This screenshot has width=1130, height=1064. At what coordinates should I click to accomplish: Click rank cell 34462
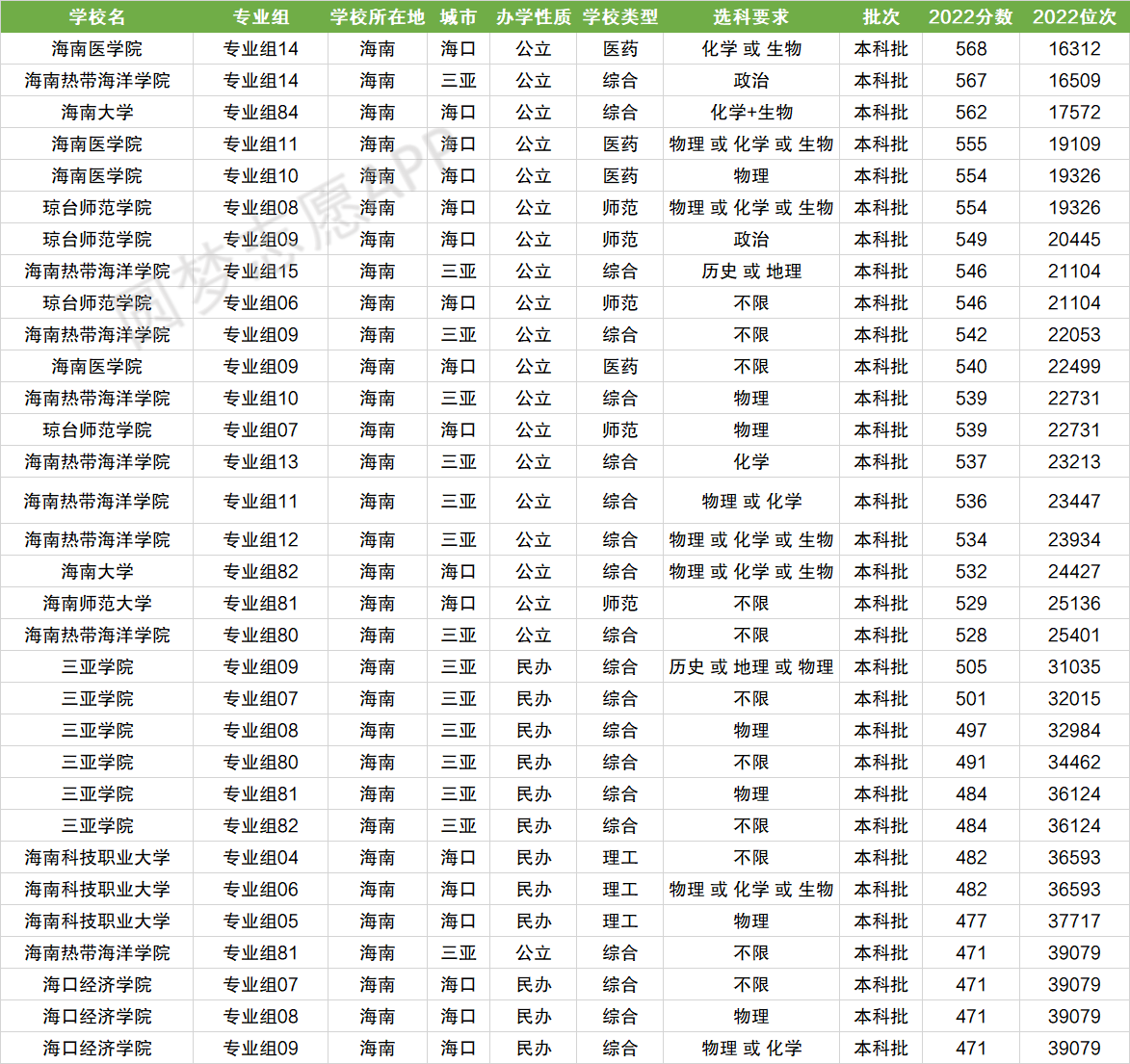coord(1074,763)
